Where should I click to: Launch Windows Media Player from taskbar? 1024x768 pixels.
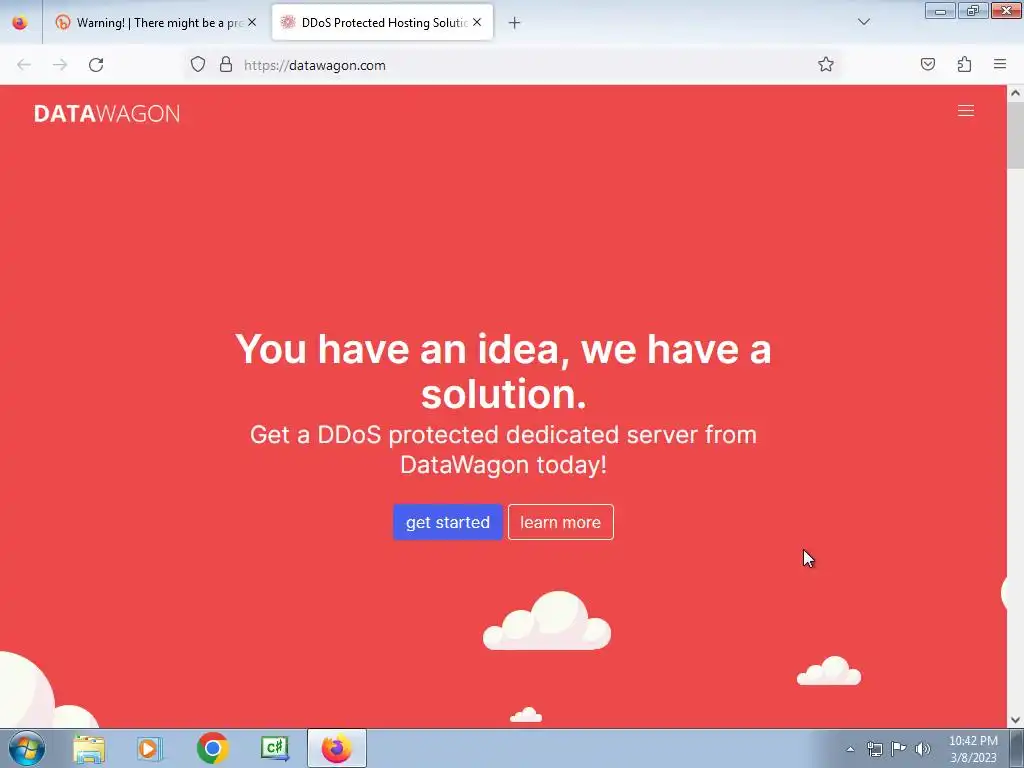click(150, 749)
